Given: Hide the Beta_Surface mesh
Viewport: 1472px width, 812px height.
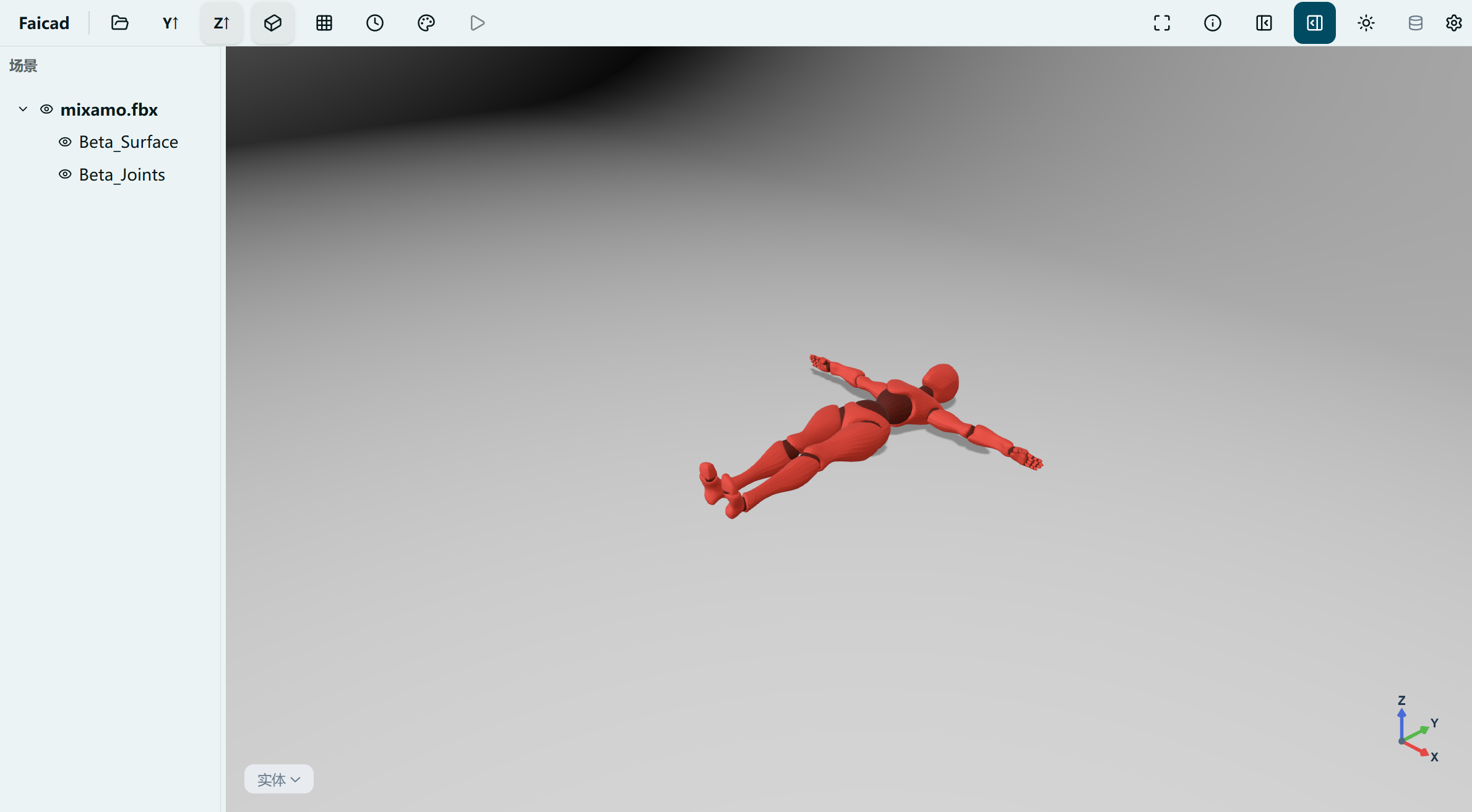Looking at the screenshot, I should pos(65,142).
